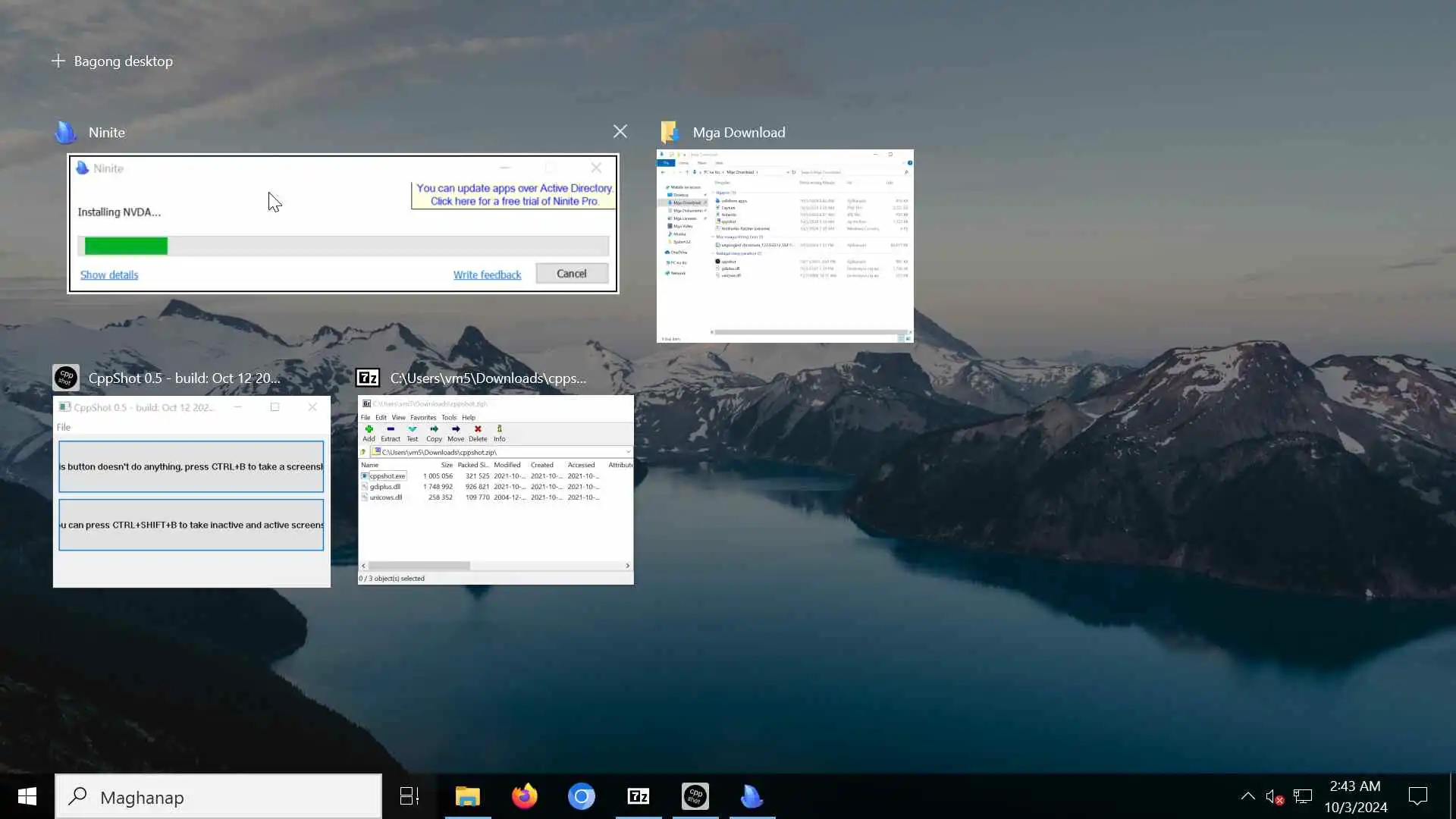Select the CppShot 0.5 window thumbnail
Viewport: 1456px width, 819px height.
pos(191,491)
